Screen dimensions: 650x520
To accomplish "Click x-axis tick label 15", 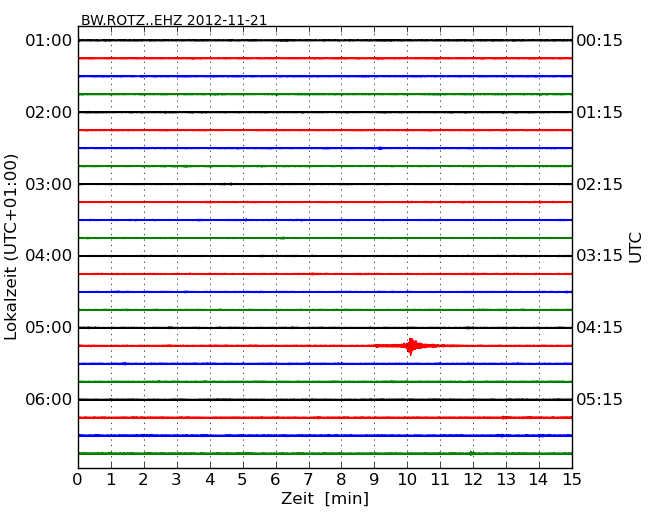I will tap(572, 480).
